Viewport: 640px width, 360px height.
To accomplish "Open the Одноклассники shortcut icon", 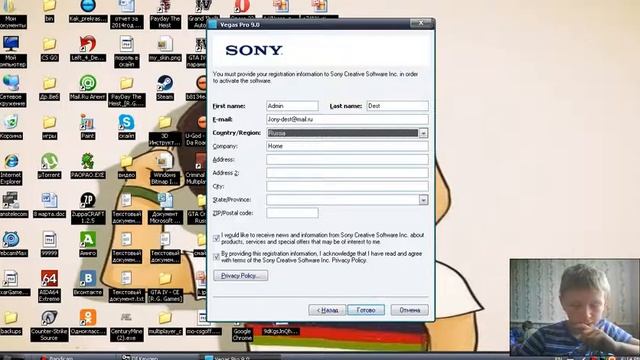I will (x=87, y=318).
